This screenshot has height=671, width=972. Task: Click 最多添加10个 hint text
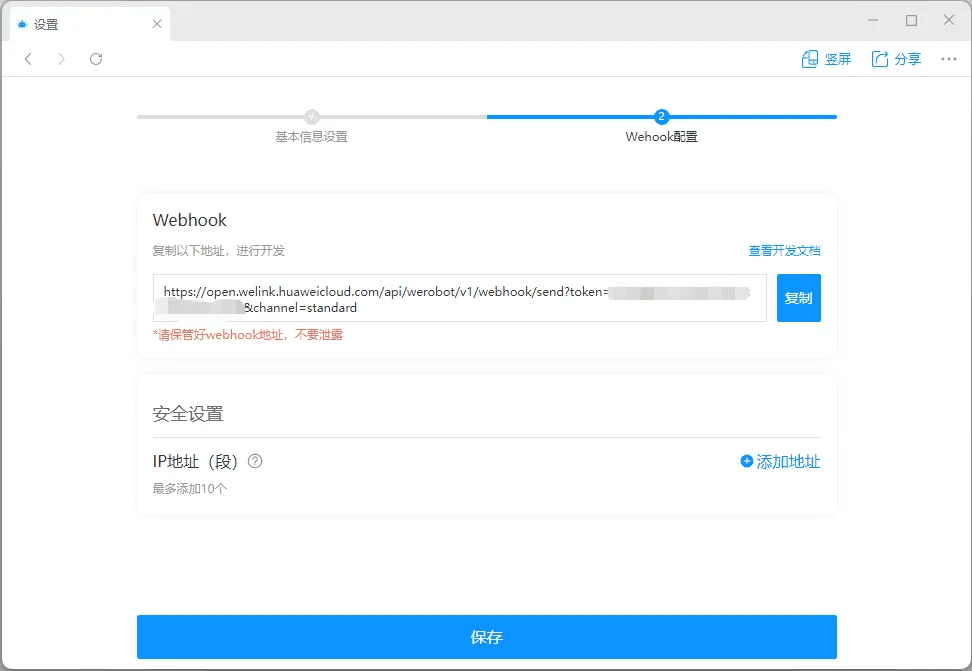(190, 489)
